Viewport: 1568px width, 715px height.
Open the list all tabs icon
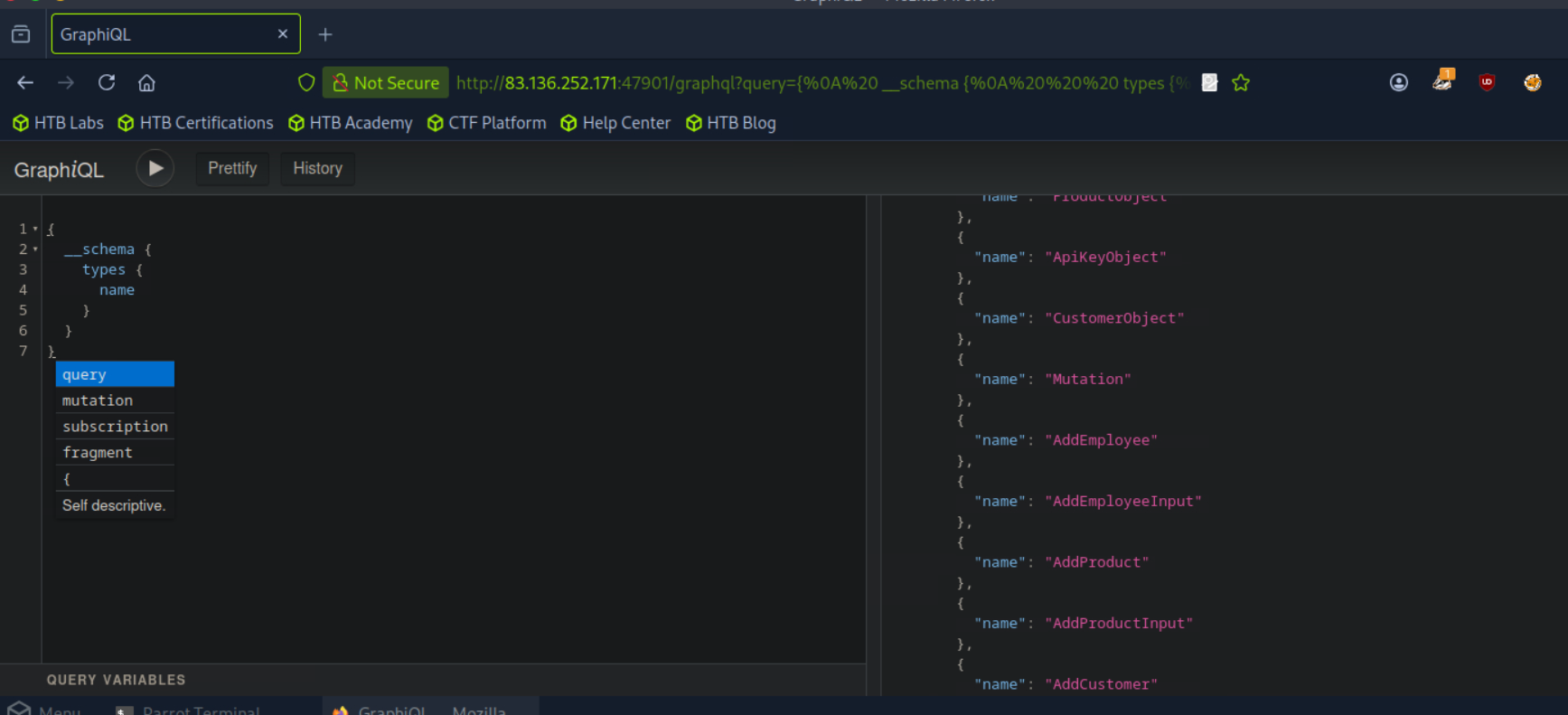point(21,34)
